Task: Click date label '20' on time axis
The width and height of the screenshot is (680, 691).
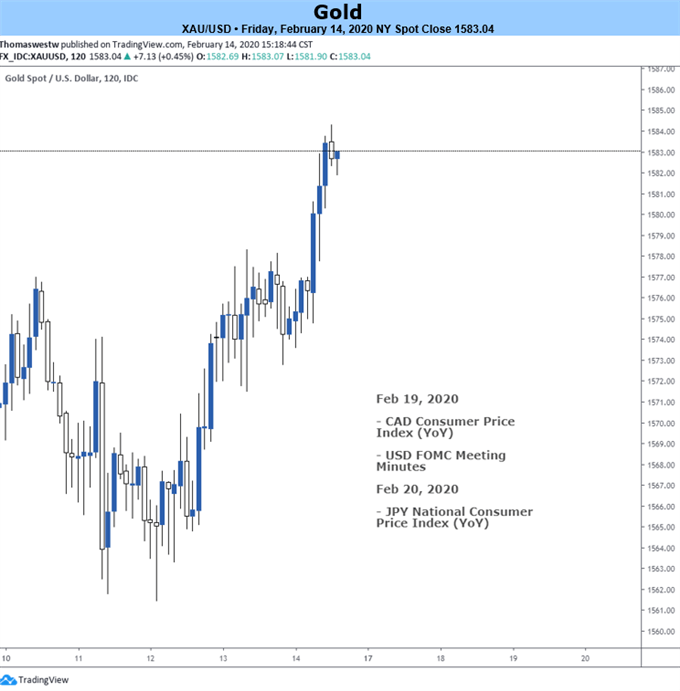Action: point(585,658)
